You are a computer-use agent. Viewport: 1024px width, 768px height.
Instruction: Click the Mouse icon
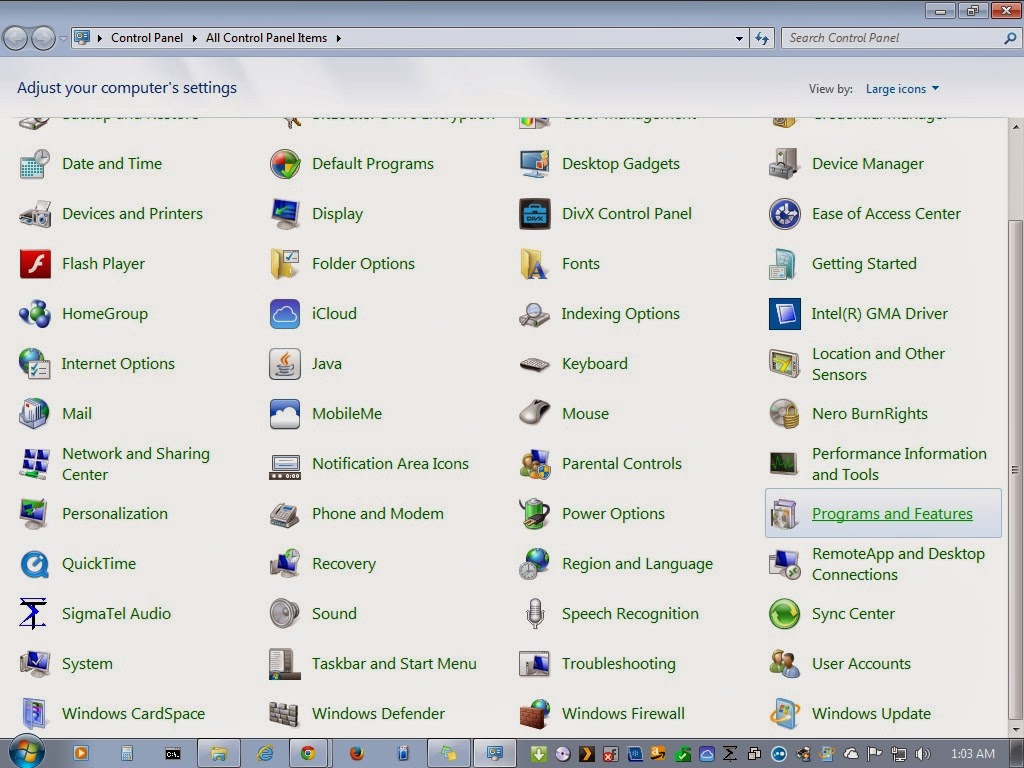click(535, 414)
